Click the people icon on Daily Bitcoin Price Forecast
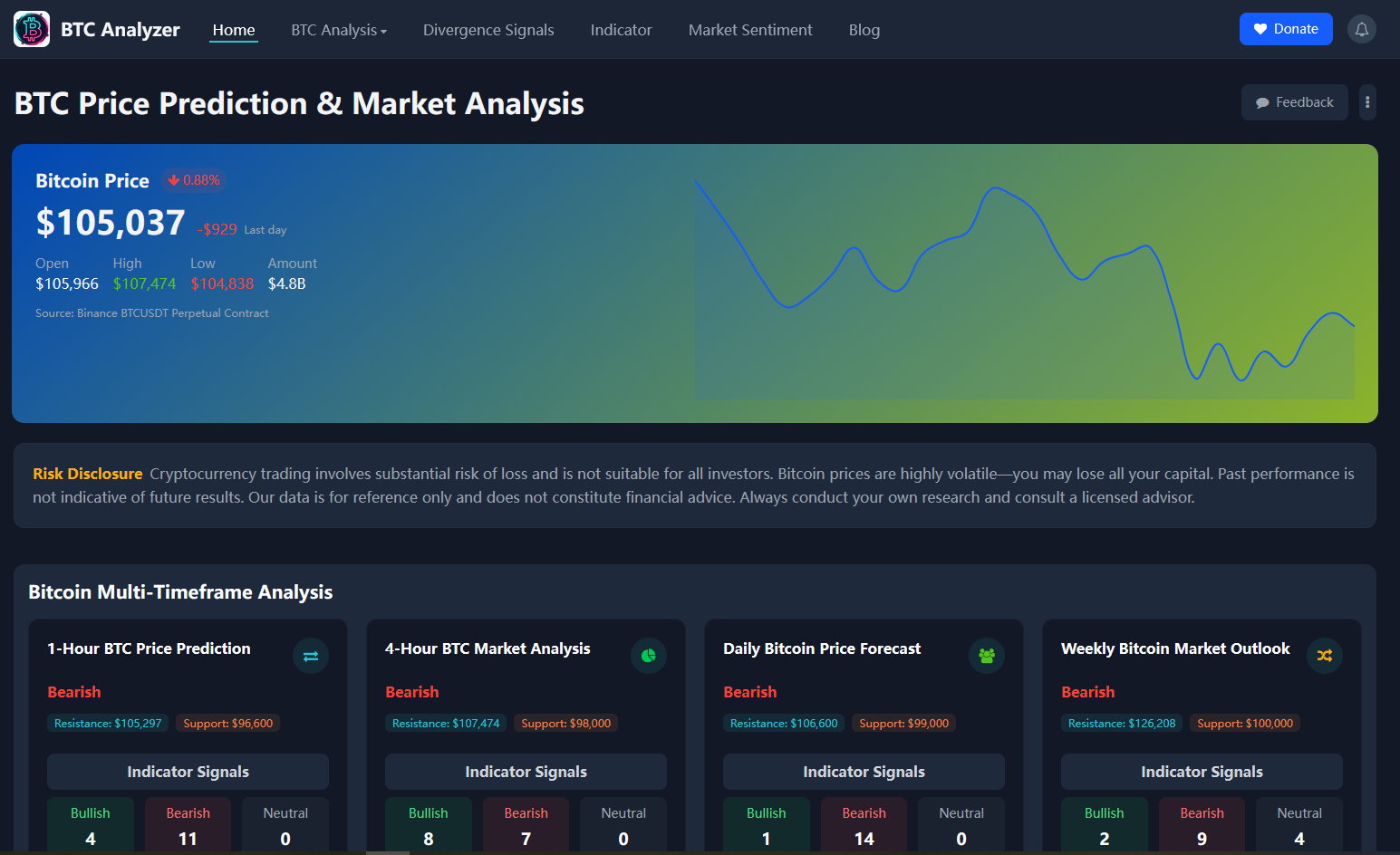Screen dimensions: 1400x855 tap(987, 655)
